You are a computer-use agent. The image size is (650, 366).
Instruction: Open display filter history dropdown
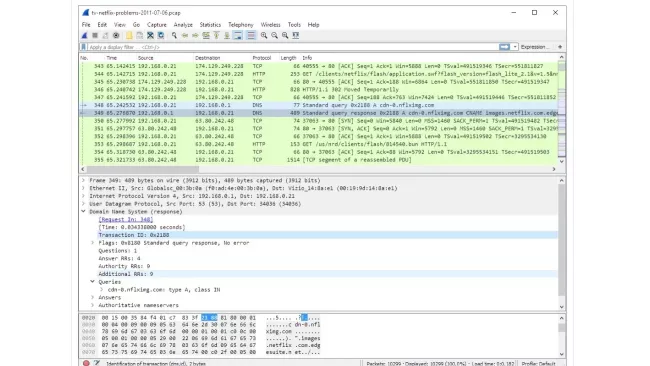[x=515, y=47]
